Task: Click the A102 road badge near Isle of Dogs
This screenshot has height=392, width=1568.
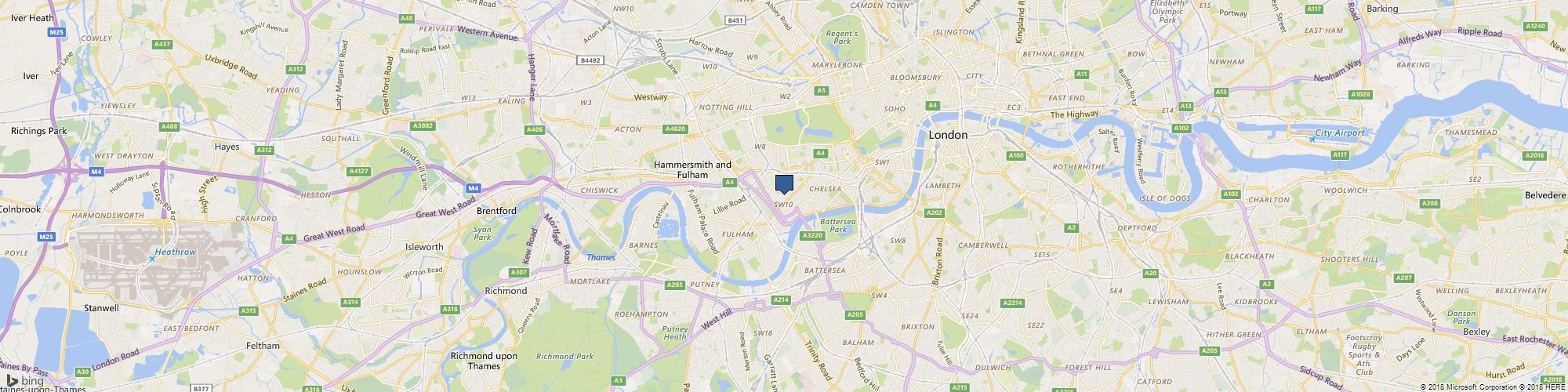Action: (1230, 194)
